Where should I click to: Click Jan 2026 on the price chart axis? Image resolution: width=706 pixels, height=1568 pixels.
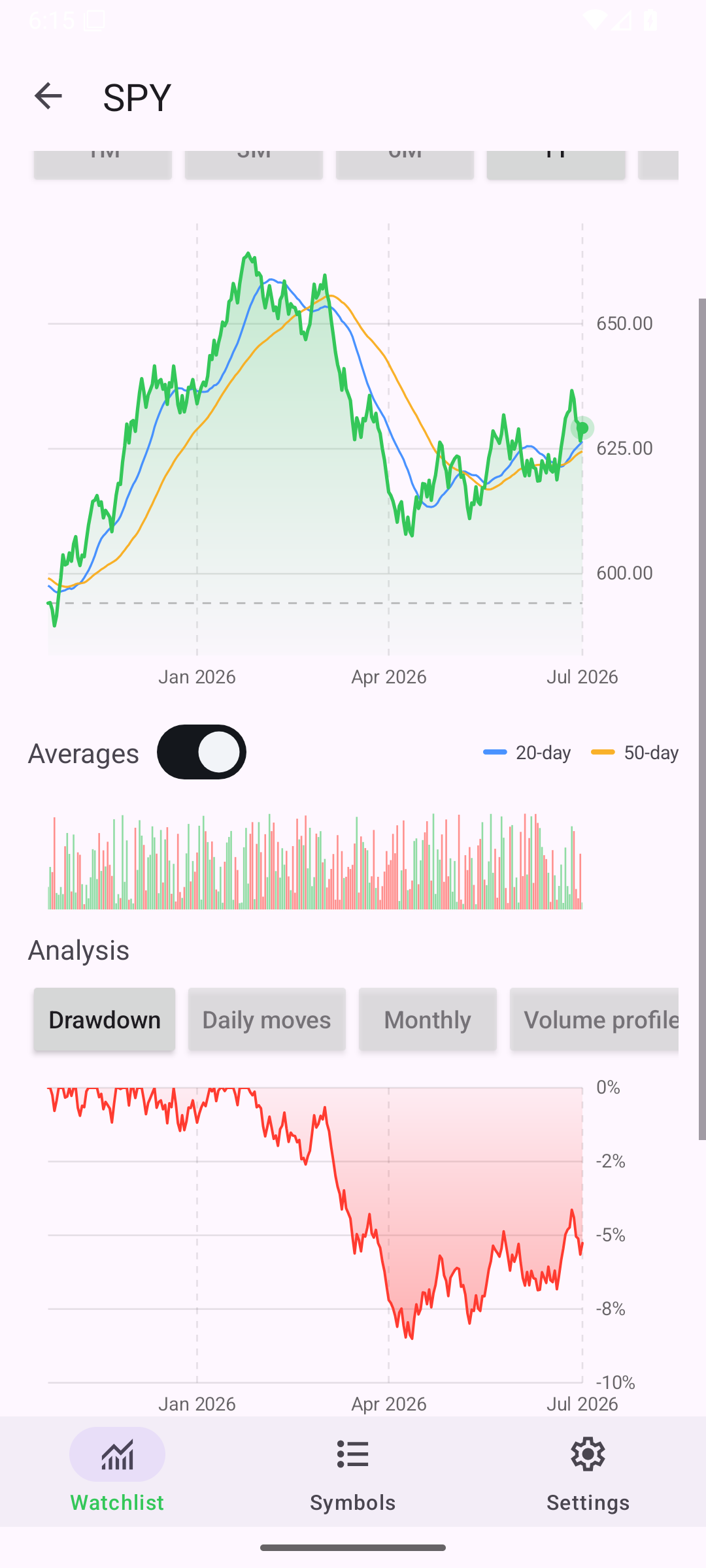(197, 677)
